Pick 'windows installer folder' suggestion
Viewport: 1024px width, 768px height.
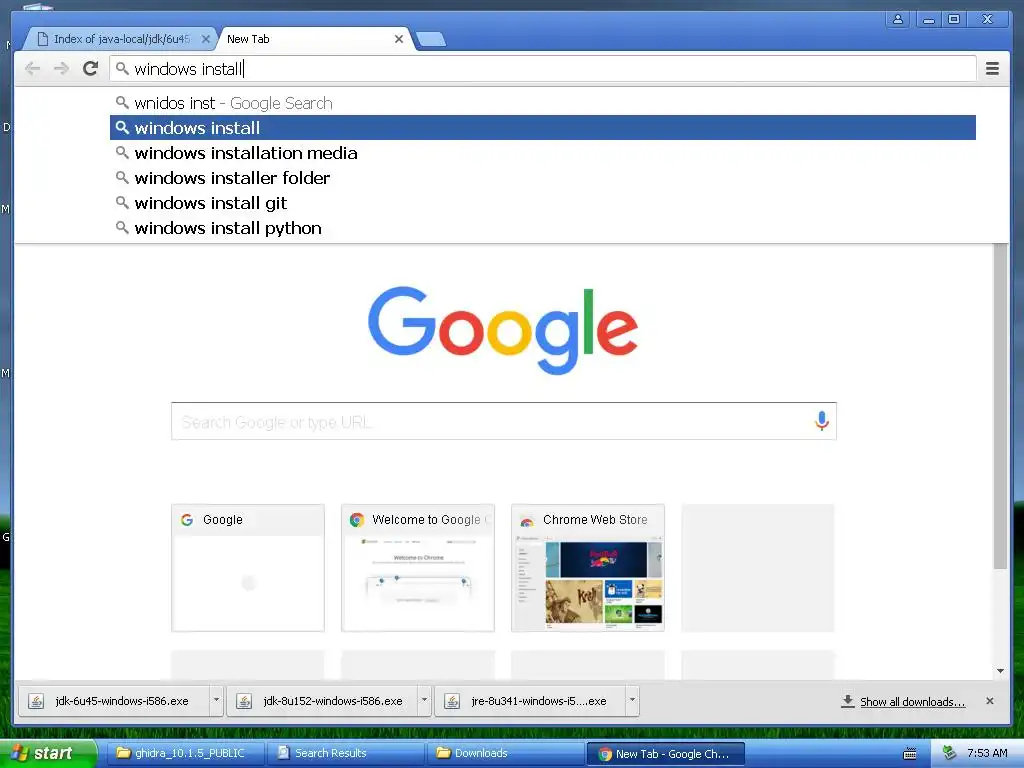(x=543, y=178)
